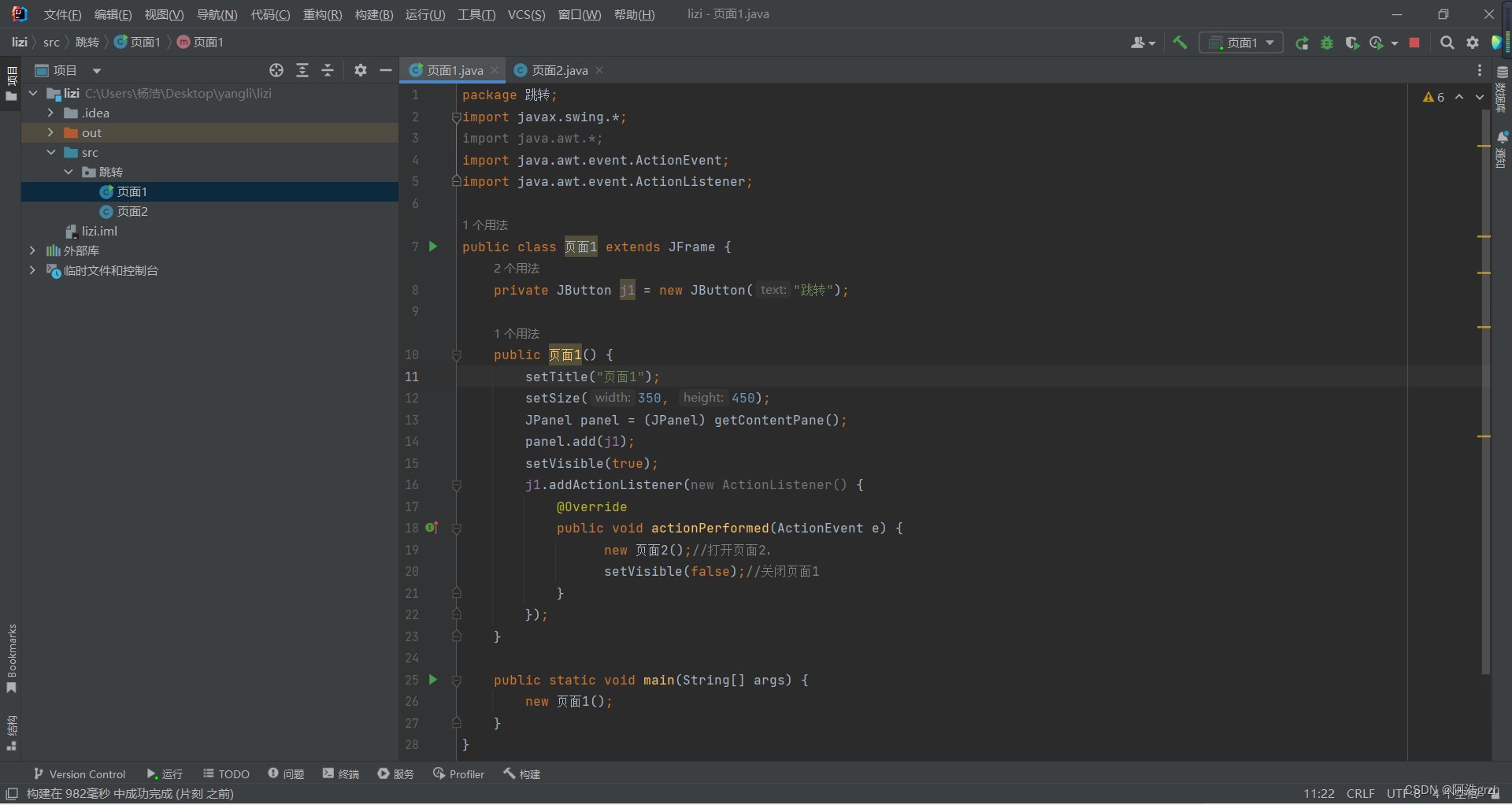Select opened file locate target icon
Viewport: 1512px width, 805px height.
[x=276, y=70]
